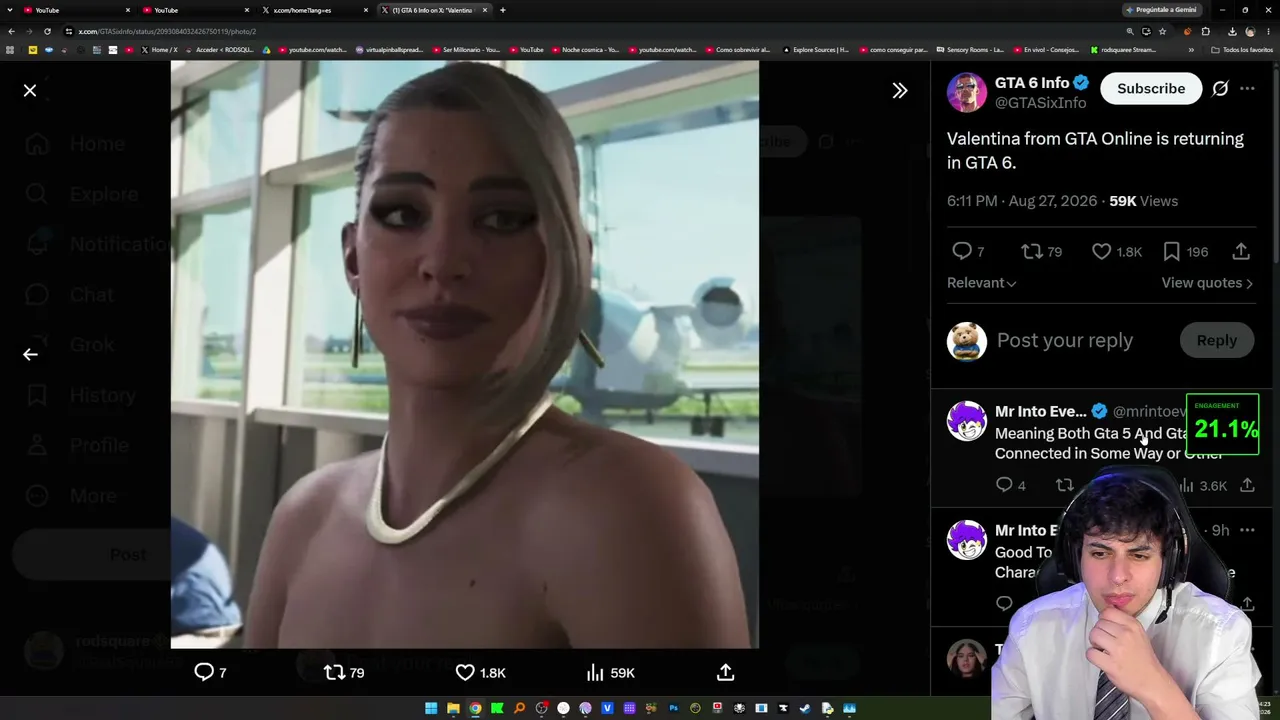This screenshot has width=1280, height=720.
Task: Open the @GTASixInfo handle link
Action: pos(1040,103)
